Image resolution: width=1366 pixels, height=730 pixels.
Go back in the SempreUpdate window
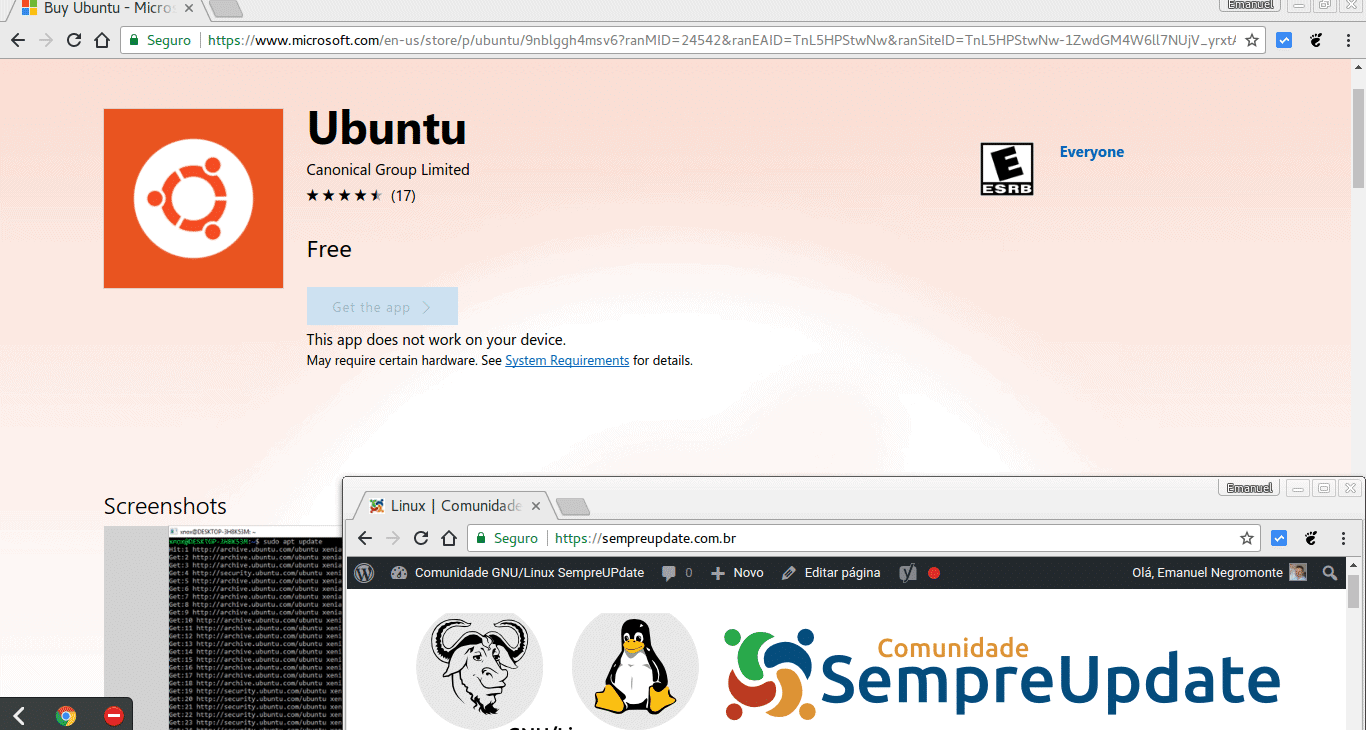[x=365, y=538]
